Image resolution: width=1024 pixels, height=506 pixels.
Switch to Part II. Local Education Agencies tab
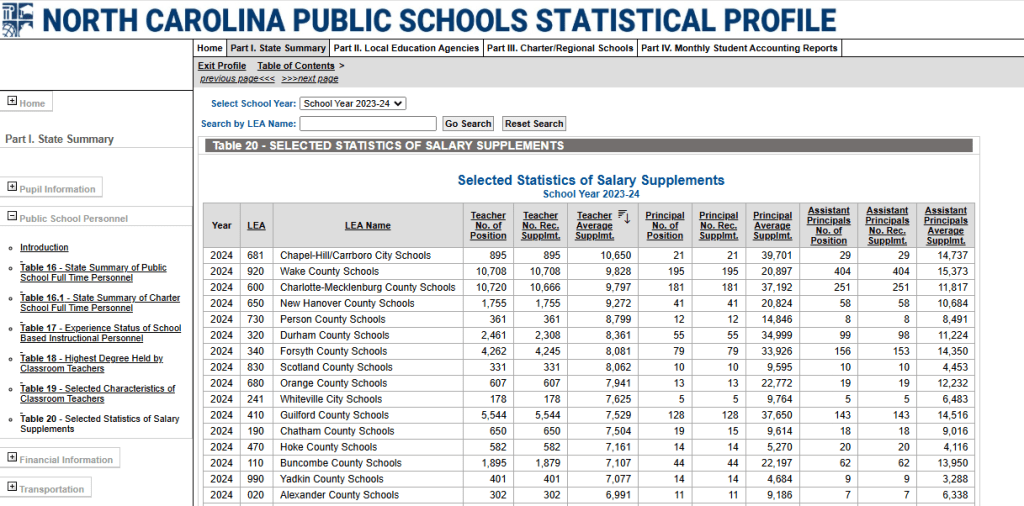click(x=406, y=48)
